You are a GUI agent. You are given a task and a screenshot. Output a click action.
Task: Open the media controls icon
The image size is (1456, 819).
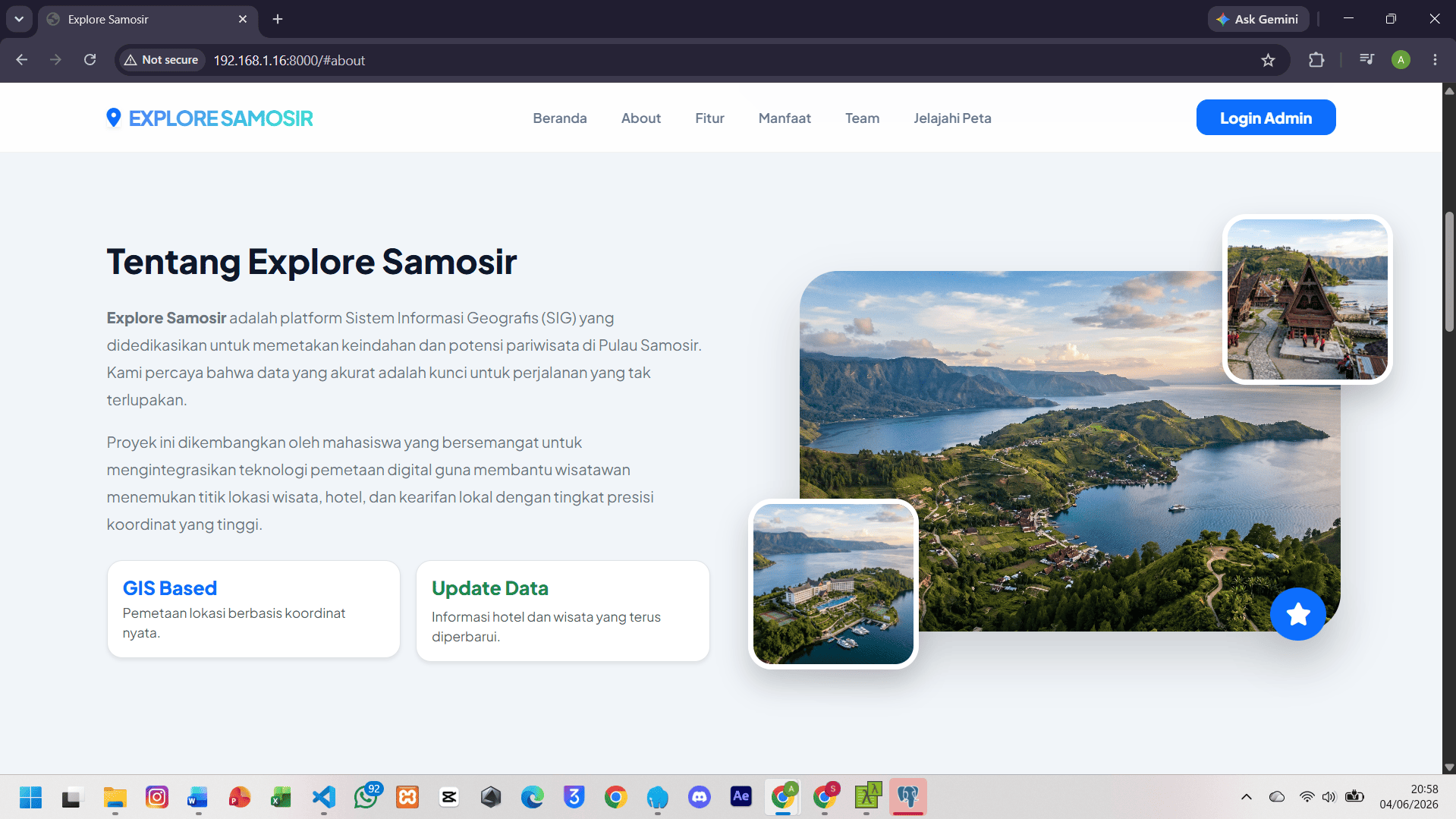pyautogui.click(x=1366, y=60)
